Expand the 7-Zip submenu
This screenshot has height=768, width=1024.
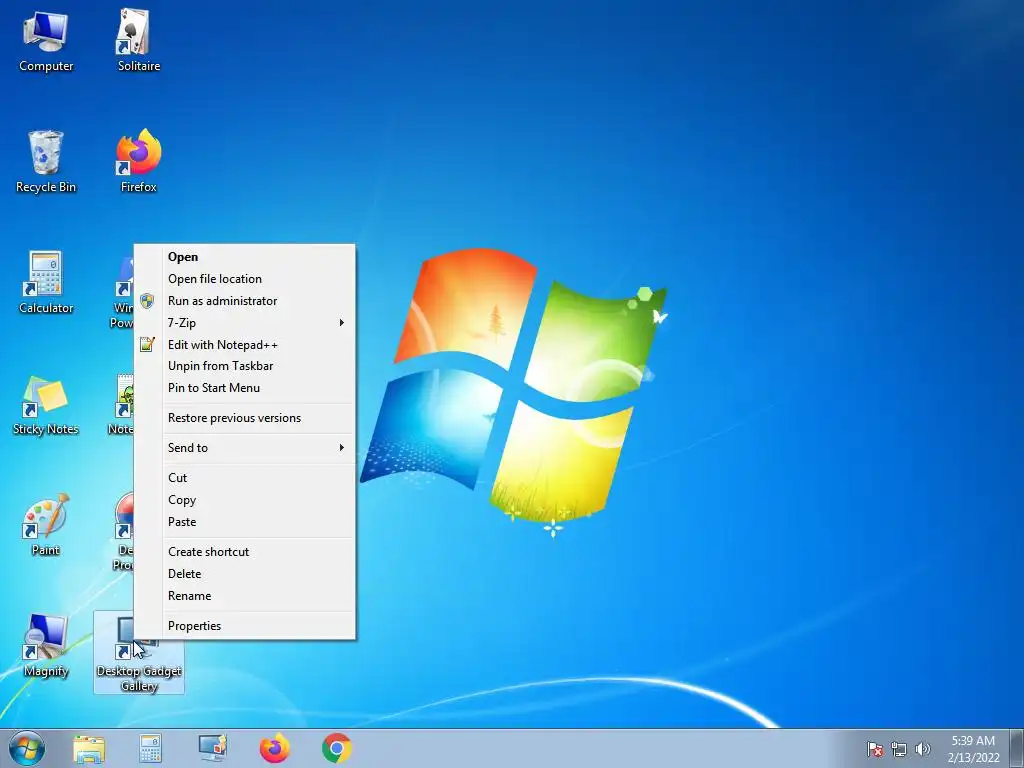246,323
